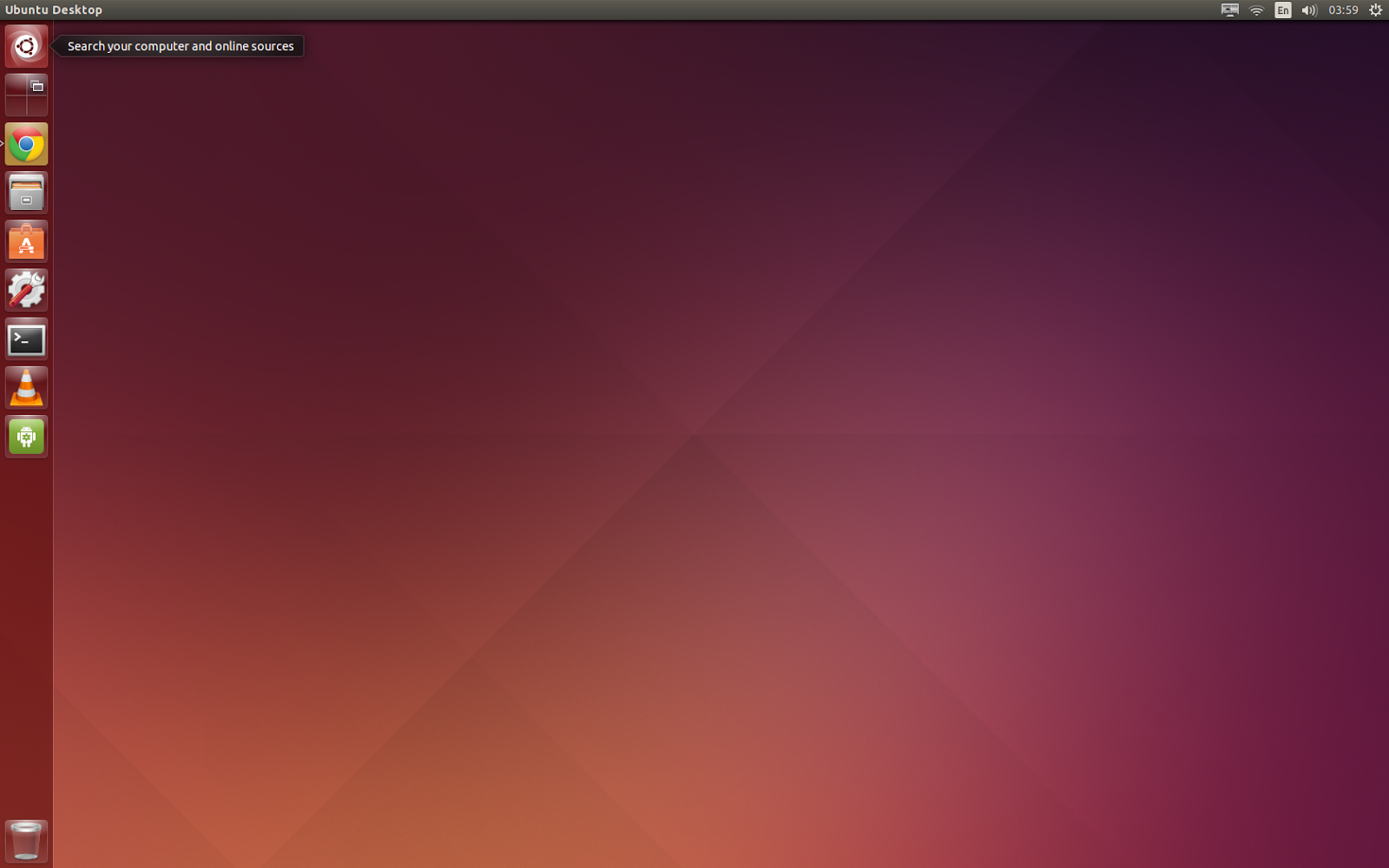This screenshot has width=1389, height=868.
Task: Open the Trash in the launcher
Action: (26, 841)
